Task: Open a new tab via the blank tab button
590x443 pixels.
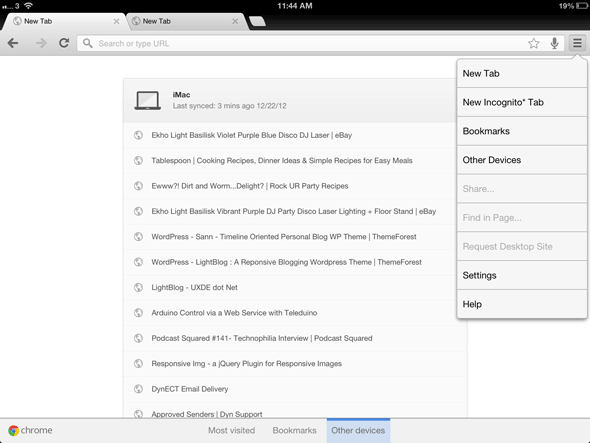Action: pos(257,21)
